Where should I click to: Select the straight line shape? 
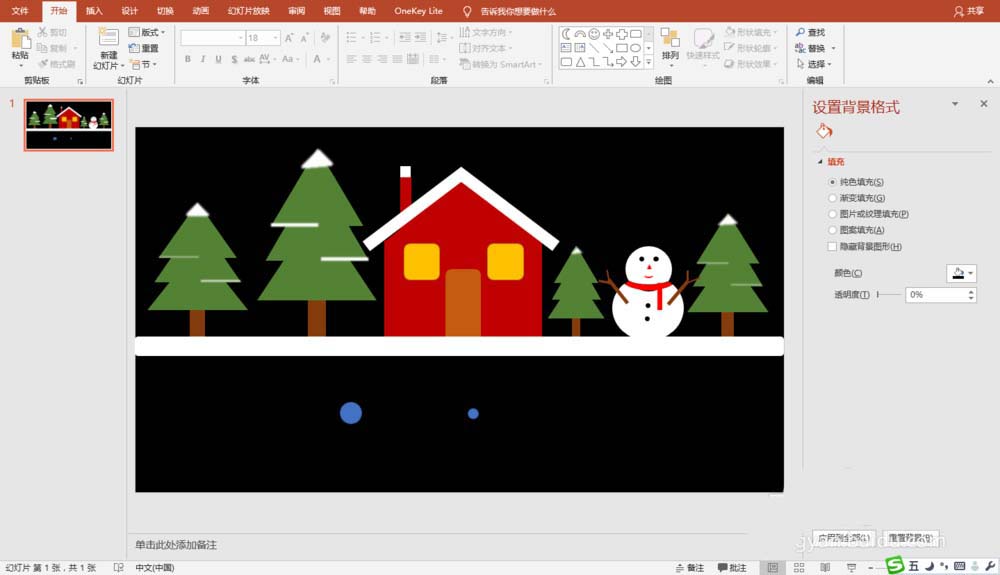(x=594, y=48)
